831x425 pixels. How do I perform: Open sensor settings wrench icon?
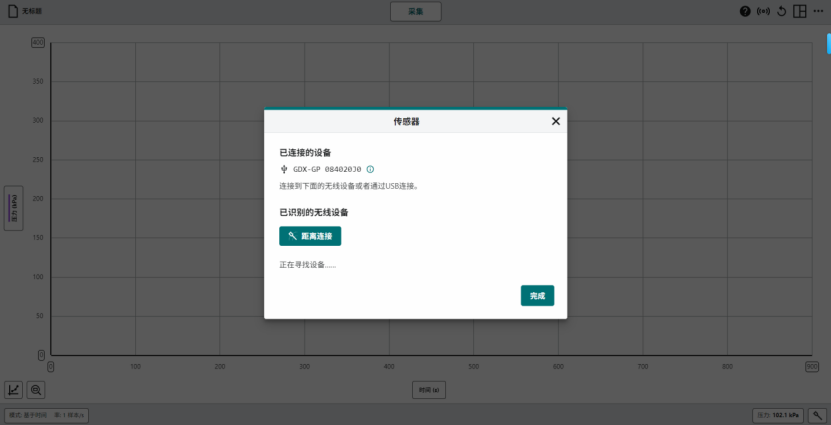[817, 415]
